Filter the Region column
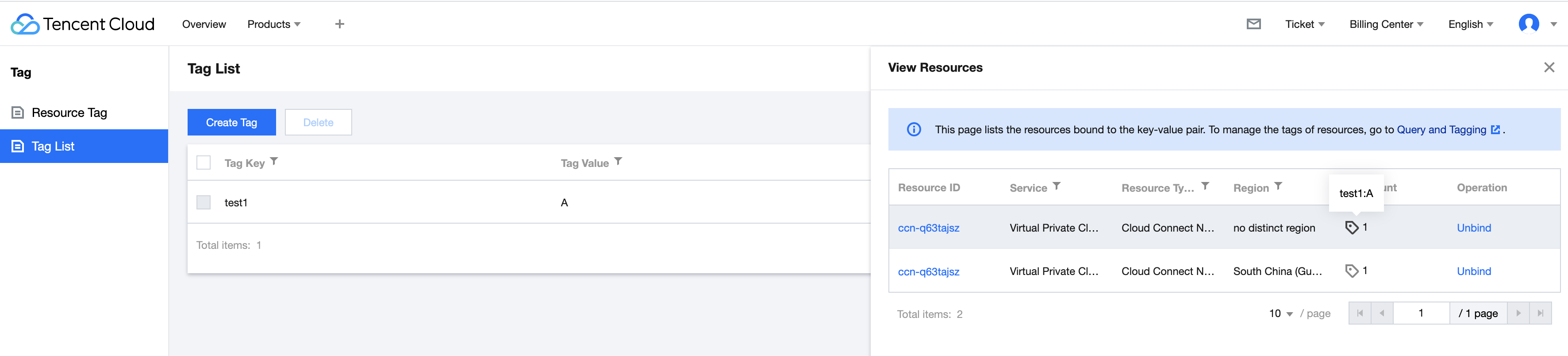This screenshot has width=1568, height=356. pos(1278,186)
